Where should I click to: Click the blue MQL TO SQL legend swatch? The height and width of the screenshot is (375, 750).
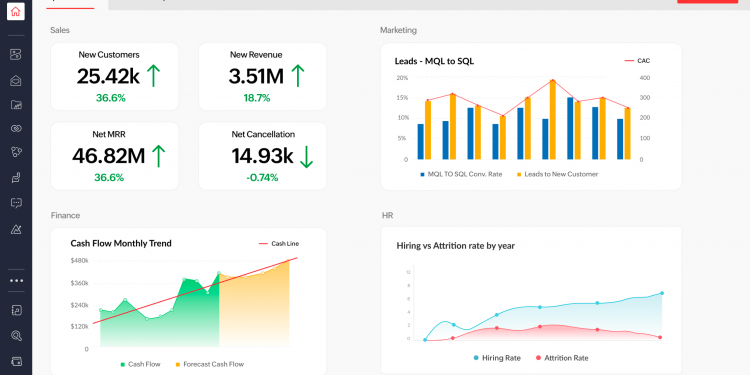(422, 175)
